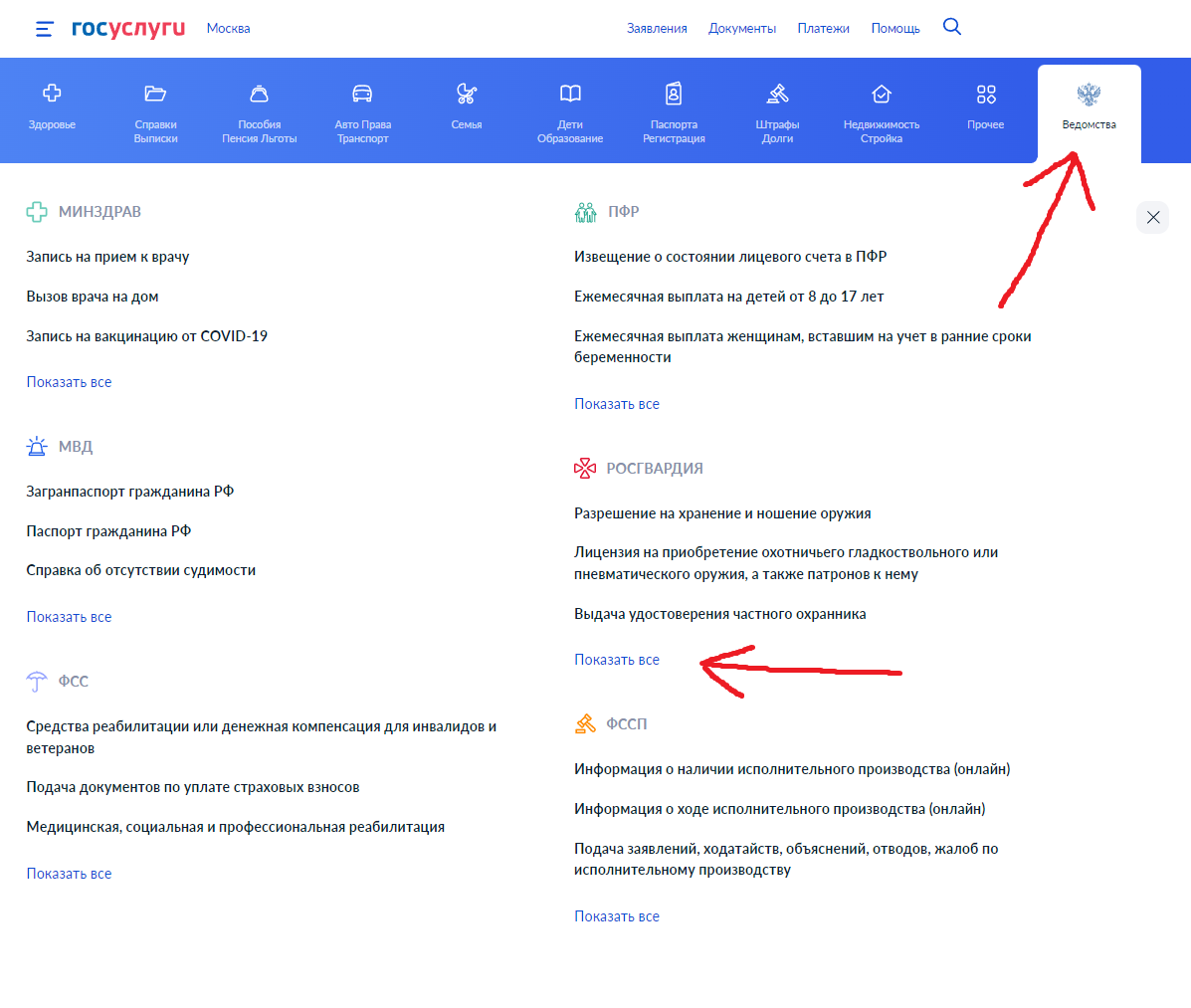Click the МИНЗДРАВ section heading
Image resolution: width=1191 pixels, height=1008 pixels.
(99, 212)
